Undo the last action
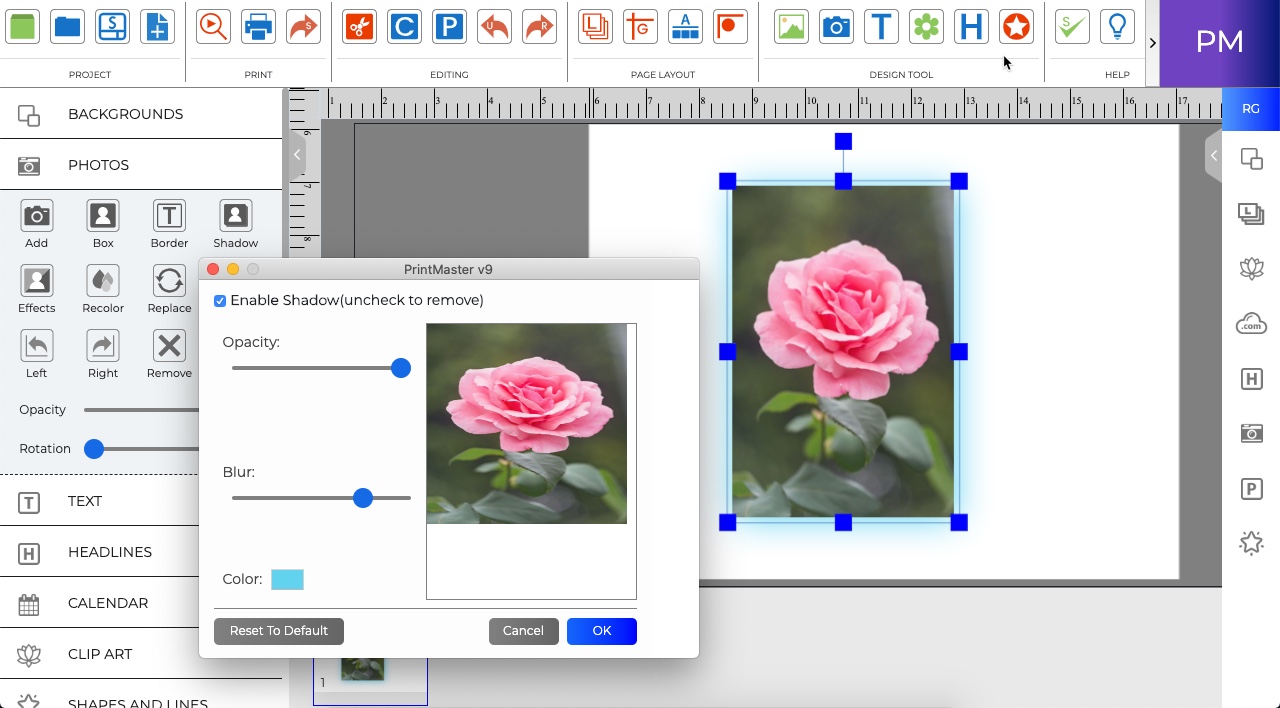Viewport: 1280px width, 708px height. 494,27
